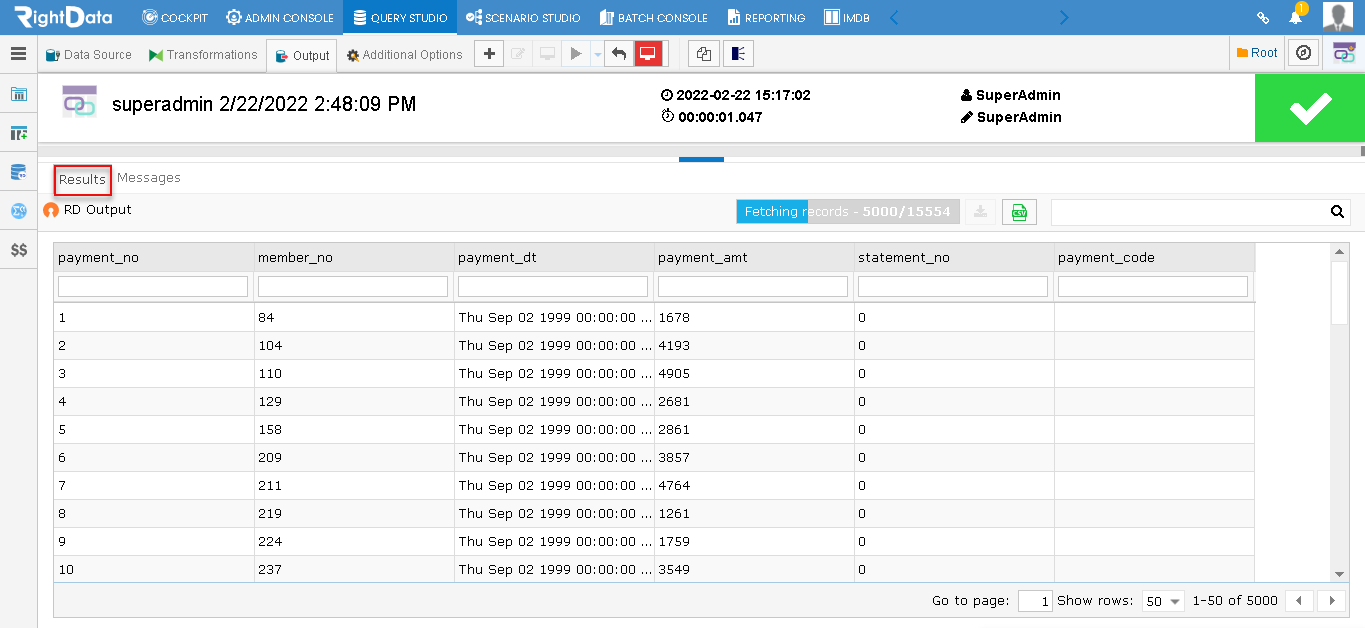Export results with the CSV icon
The height and width of the screenshot is (628, 1365).
point(1019,211)
